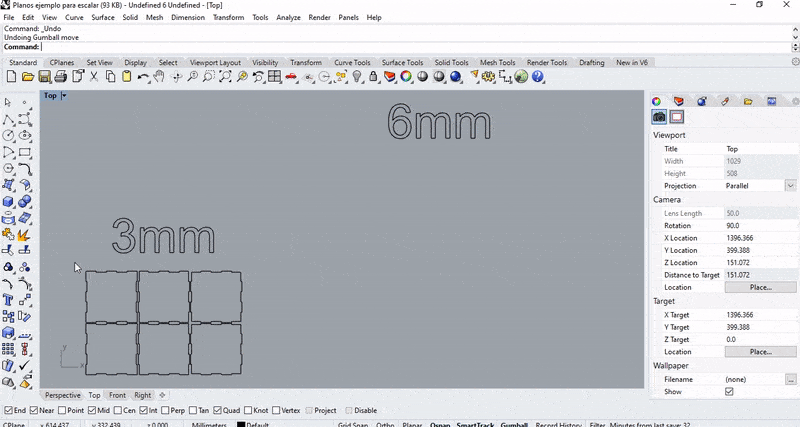Save the model with the floppy disk icon
The height and width of the screenshot is (427, 800).
44,77
